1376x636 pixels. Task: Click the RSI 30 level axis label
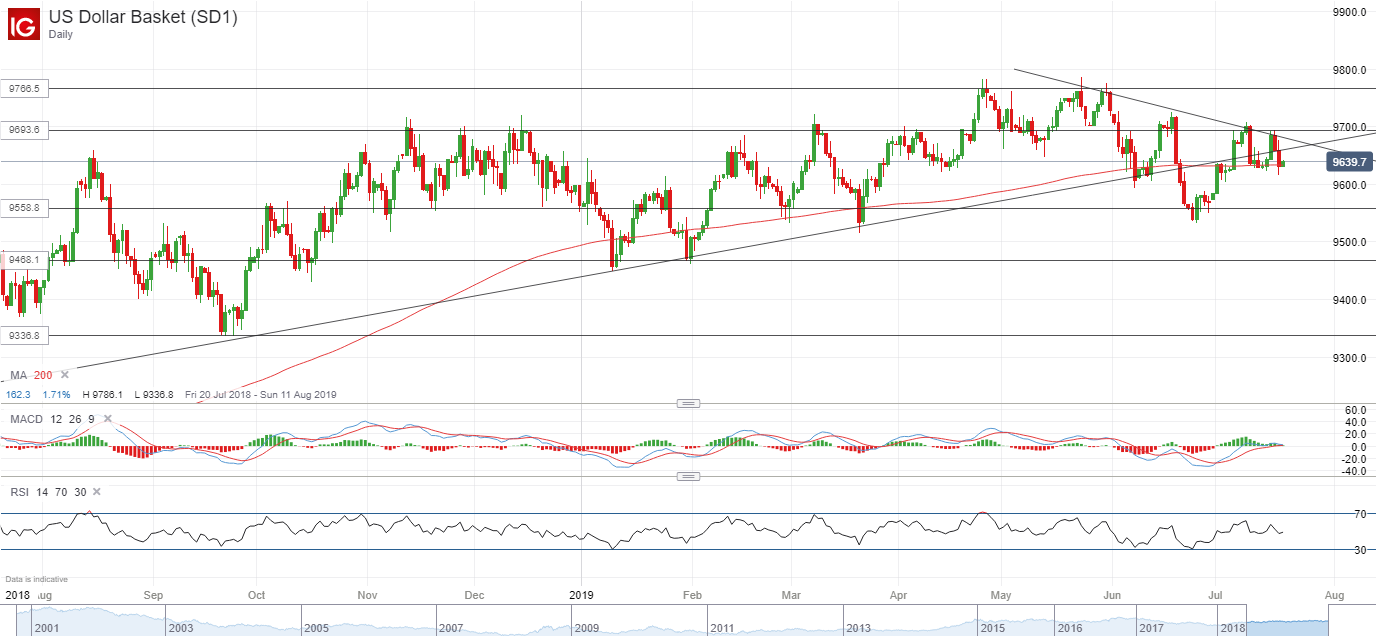1360,550
